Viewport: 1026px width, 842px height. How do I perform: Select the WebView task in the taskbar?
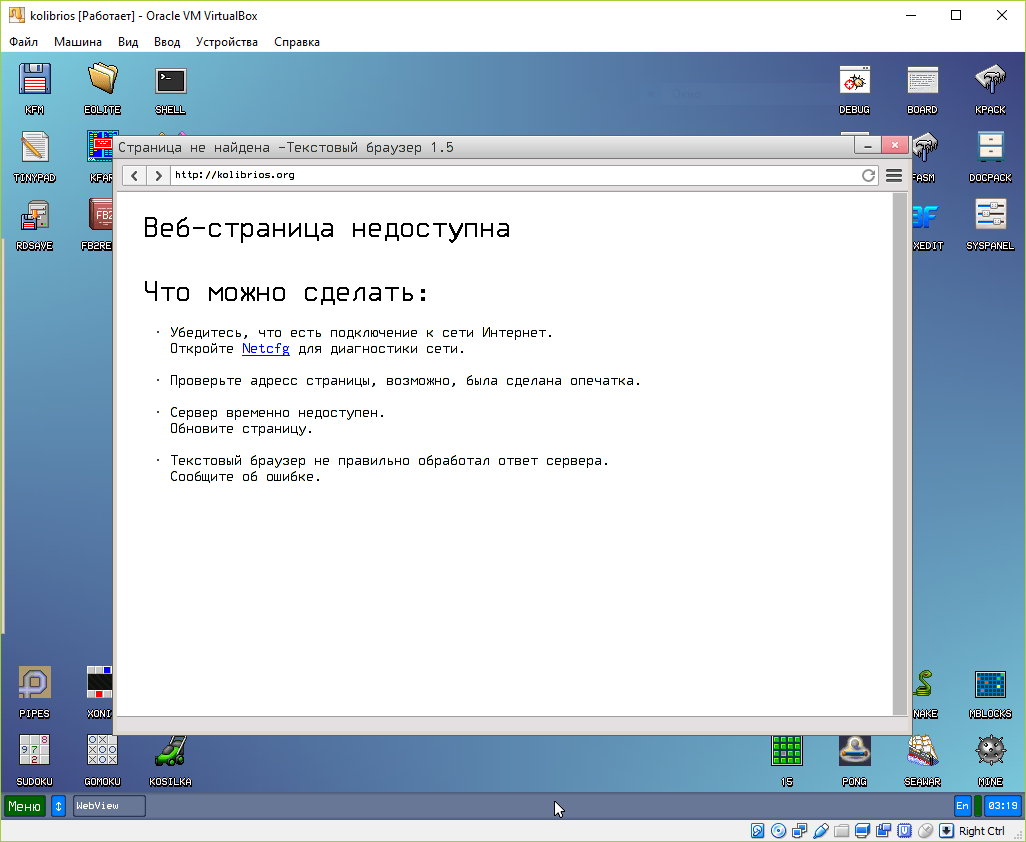[x=108, y=805]
